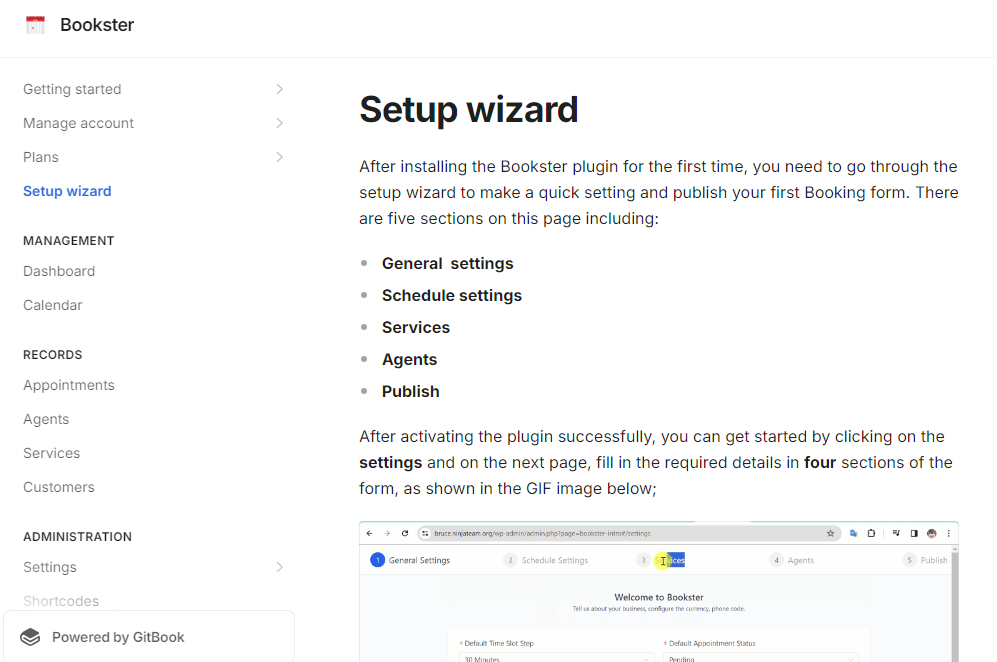This screenshot has width=997, height=662.
Task: Expand the Plans section chevron
Action: (x=280, y=157)
